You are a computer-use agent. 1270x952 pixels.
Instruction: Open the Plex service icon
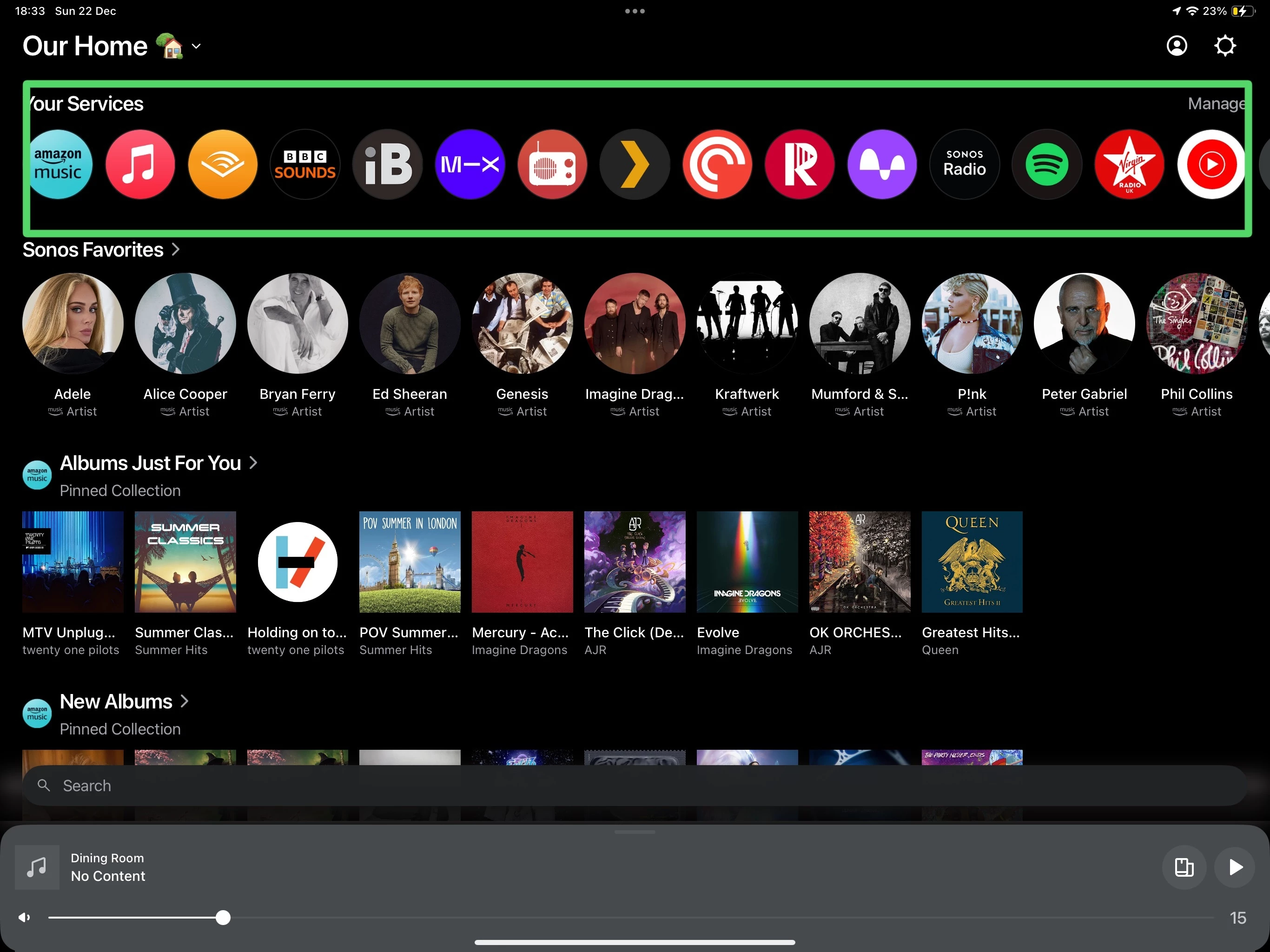(x=635, y=164)
